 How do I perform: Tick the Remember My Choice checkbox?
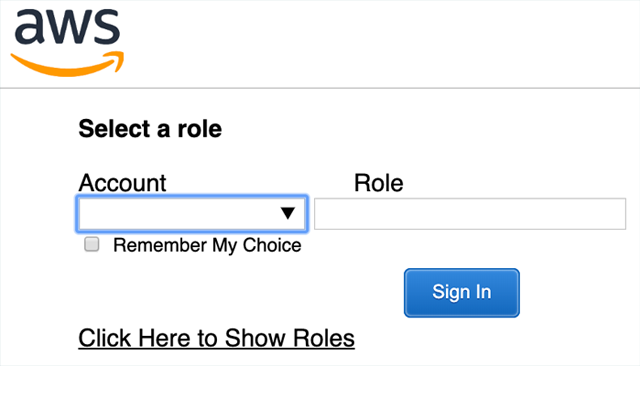coord(92,244)
